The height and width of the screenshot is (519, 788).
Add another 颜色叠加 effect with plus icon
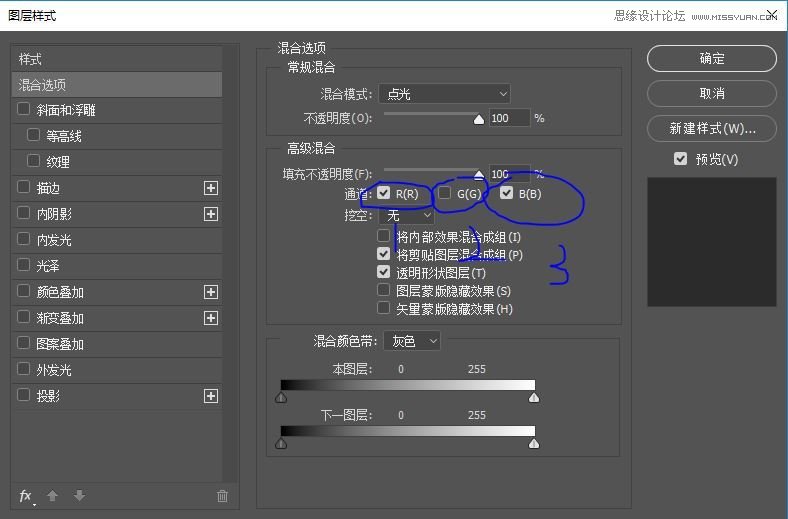(211, 292)
